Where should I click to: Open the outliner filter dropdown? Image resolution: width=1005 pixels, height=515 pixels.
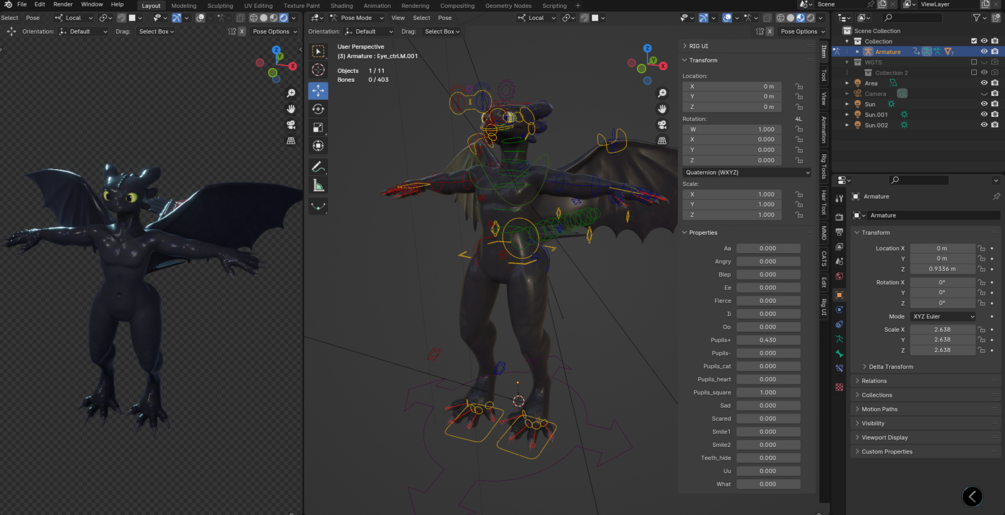(979, 18)
